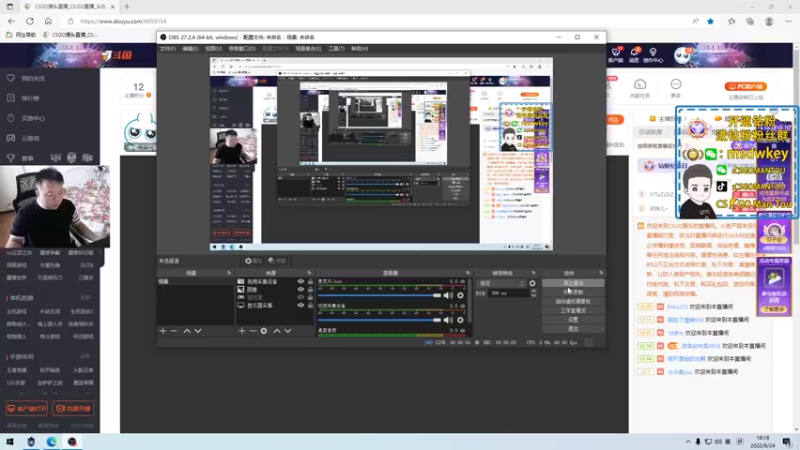Open OBS 编辑(E) menu

tap(190, 49)
